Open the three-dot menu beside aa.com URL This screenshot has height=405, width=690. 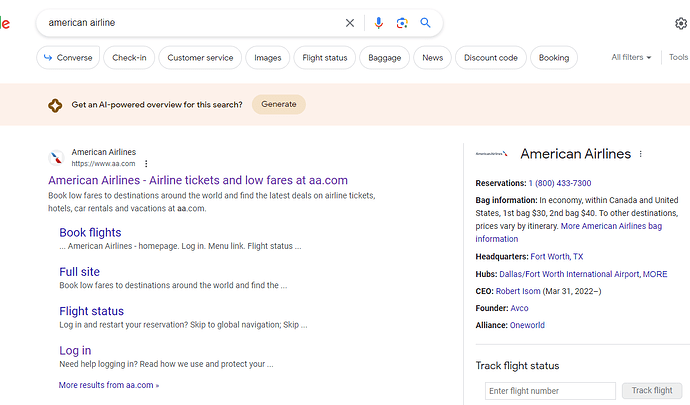tap(146, 163)
